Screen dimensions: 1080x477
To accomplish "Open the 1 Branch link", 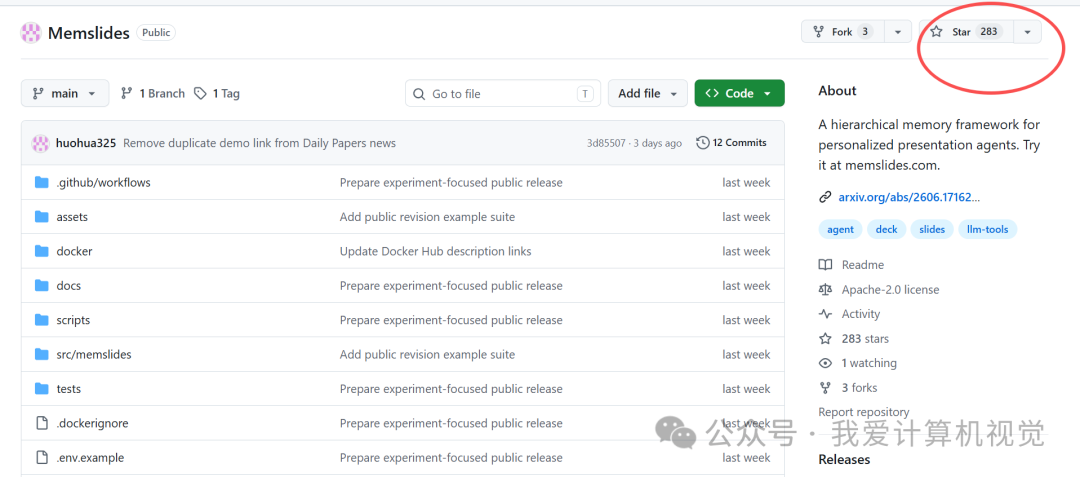I will [x=153, y=94].
